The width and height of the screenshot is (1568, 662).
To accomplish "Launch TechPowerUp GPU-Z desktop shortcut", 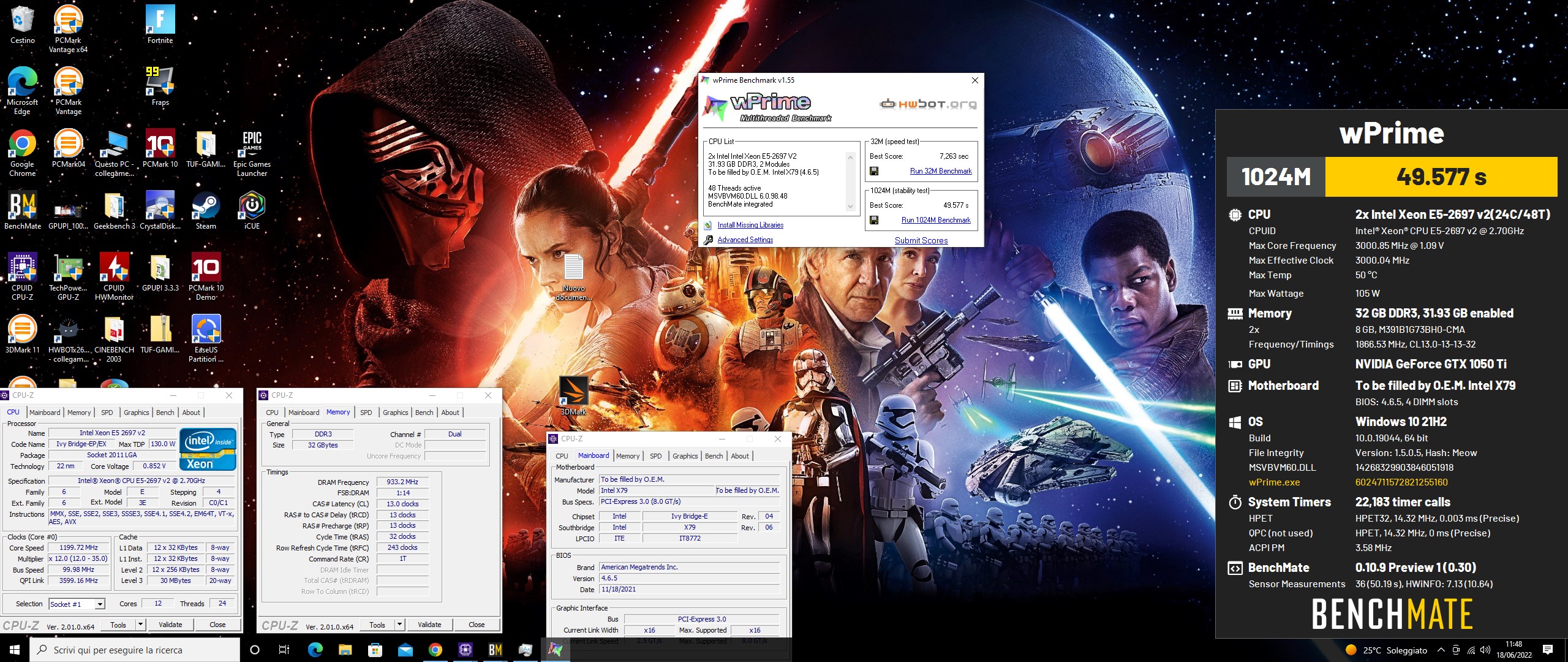I will pyautogui.click(x=68, y=276).
